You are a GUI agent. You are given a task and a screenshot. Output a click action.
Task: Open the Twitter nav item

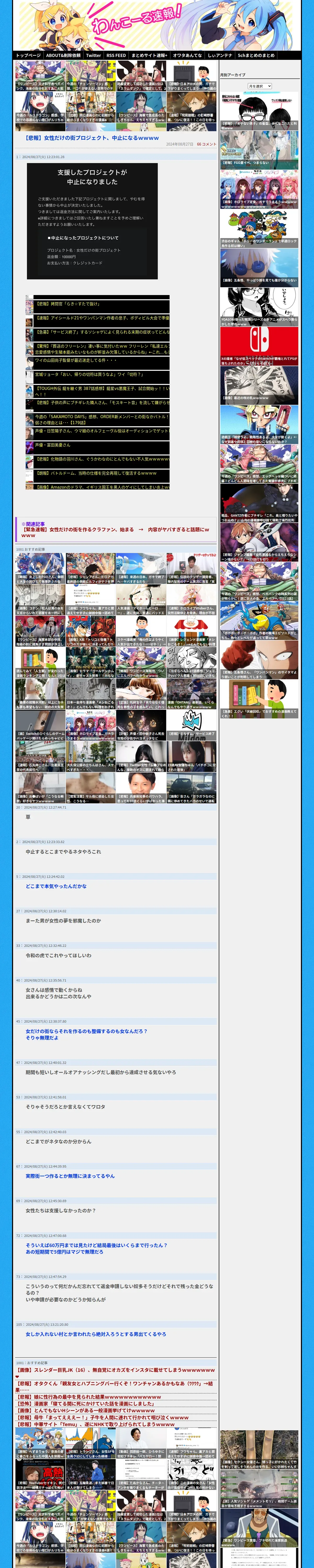click(x=93, y=55)
